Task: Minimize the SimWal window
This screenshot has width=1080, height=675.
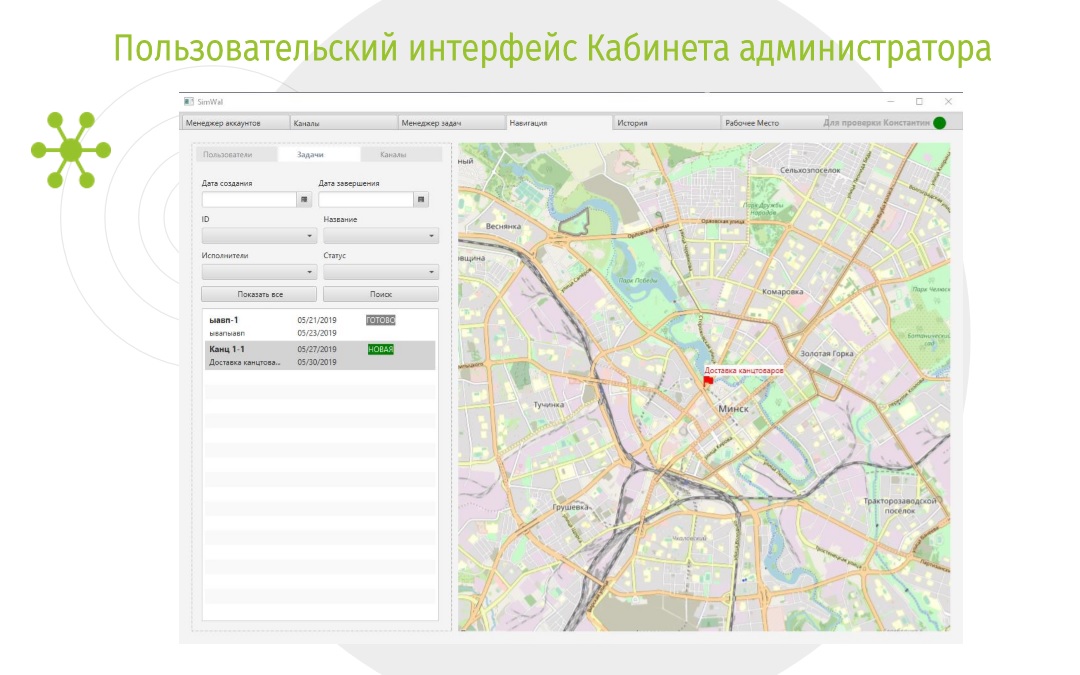Action: [891, 101]
